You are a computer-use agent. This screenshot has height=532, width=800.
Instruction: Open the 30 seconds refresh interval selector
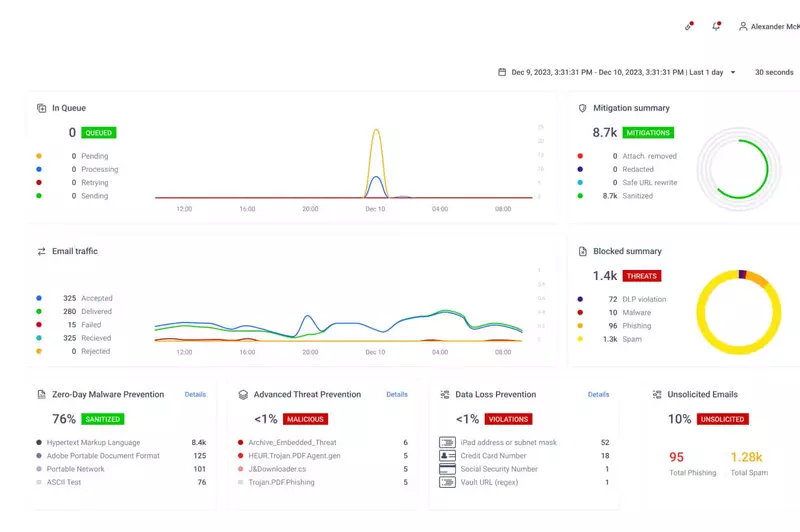[773, 72]
